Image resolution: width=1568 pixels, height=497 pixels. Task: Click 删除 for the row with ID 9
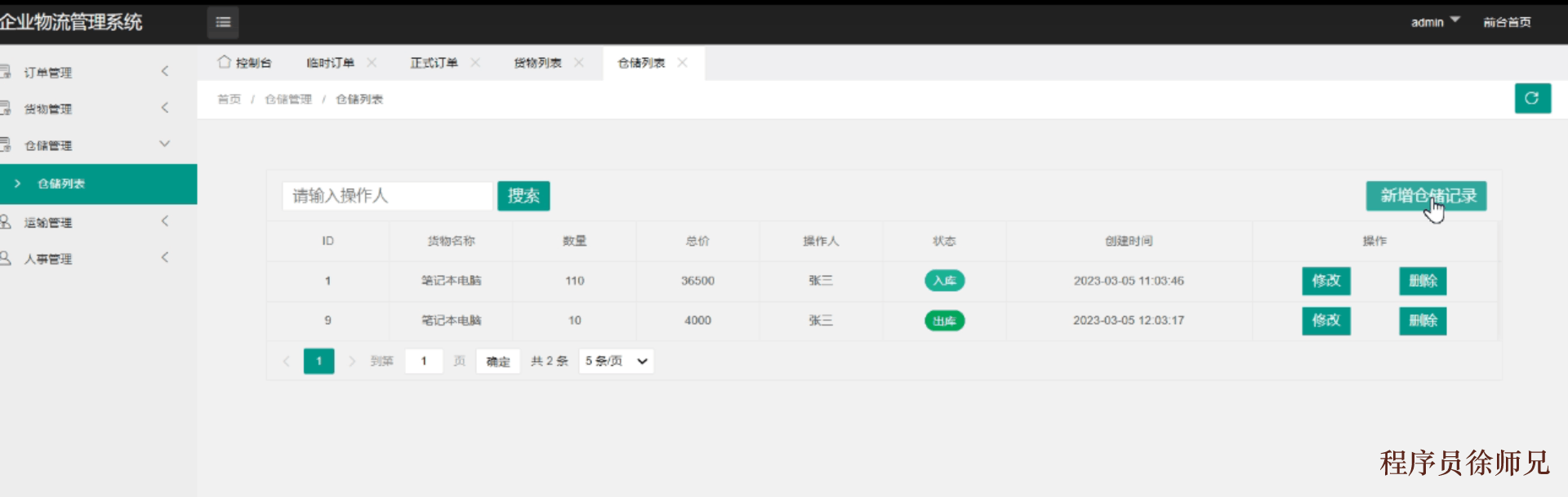[x=1423, y=321]
